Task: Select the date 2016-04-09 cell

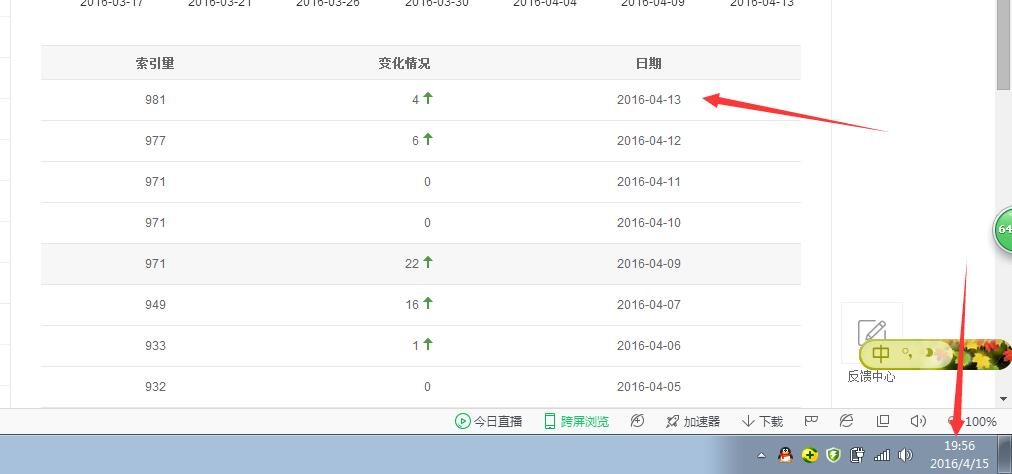Action: 649,263
